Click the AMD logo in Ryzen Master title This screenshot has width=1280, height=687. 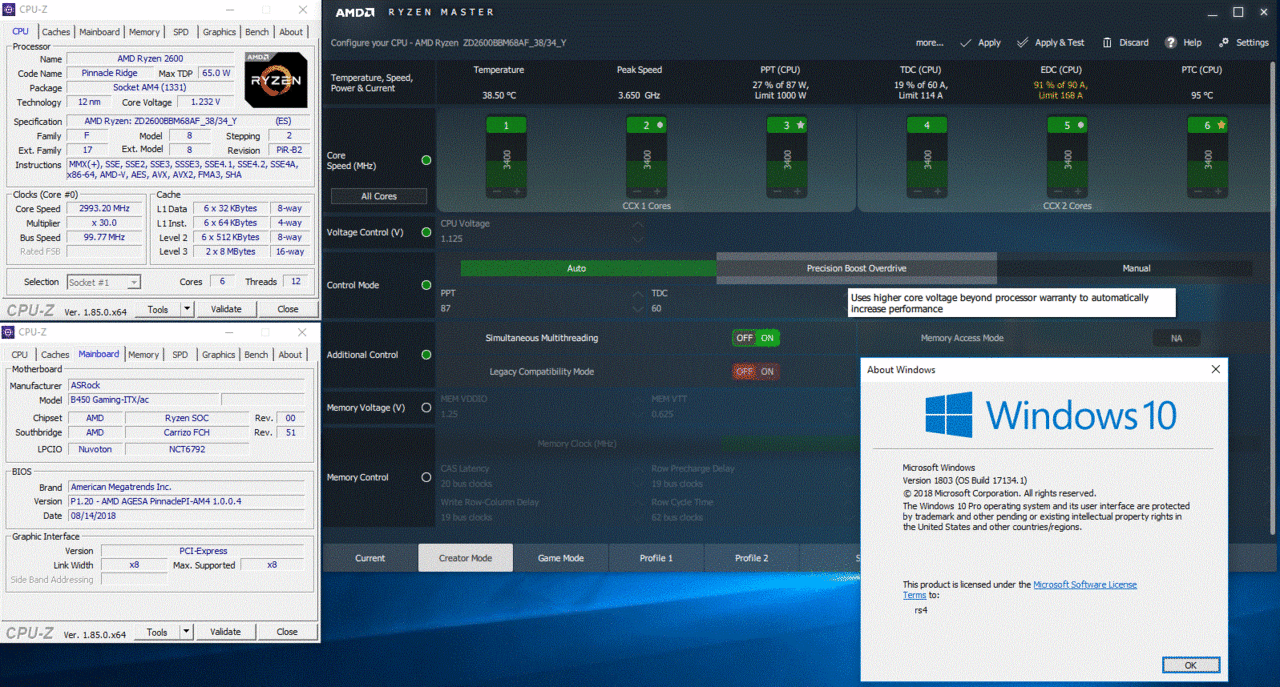coord(355,13)
